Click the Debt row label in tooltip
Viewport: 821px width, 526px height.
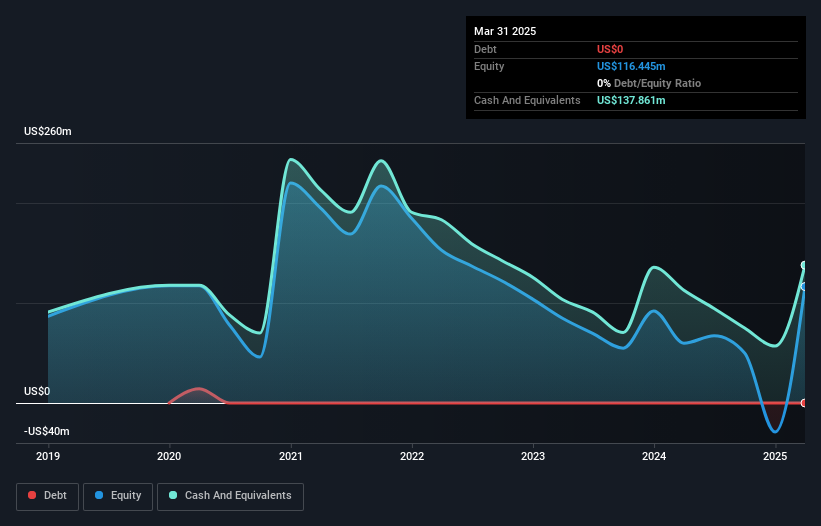pos(485,49)
